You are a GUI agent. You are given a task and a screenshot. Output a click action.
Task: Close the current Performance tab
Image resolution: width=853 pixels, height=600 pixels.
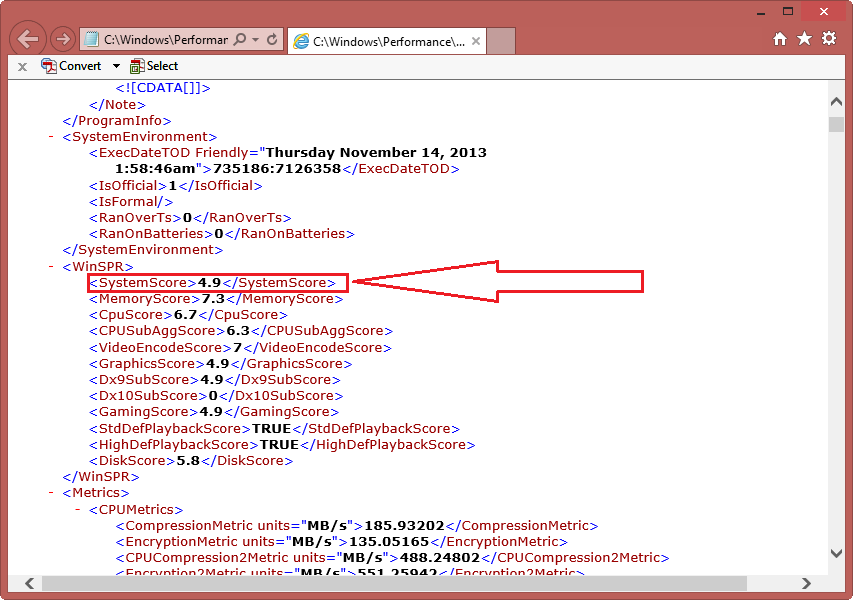(476, 41)
